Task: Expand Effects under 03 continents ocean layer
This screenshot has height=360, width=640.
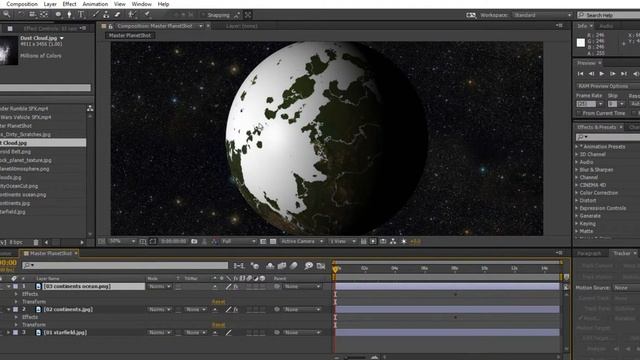Action: [x=16, y=294]
